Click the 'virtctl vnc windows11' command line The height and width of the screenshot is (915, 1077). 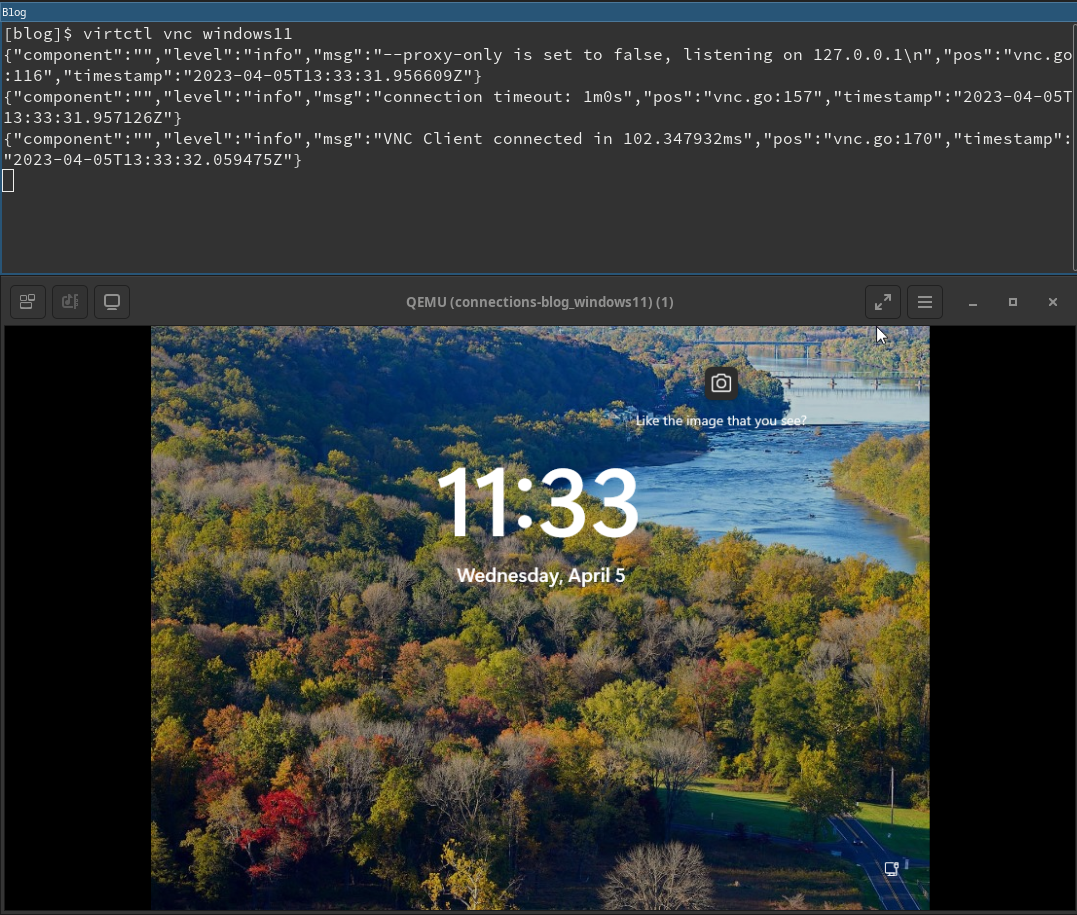pos(187,34)
